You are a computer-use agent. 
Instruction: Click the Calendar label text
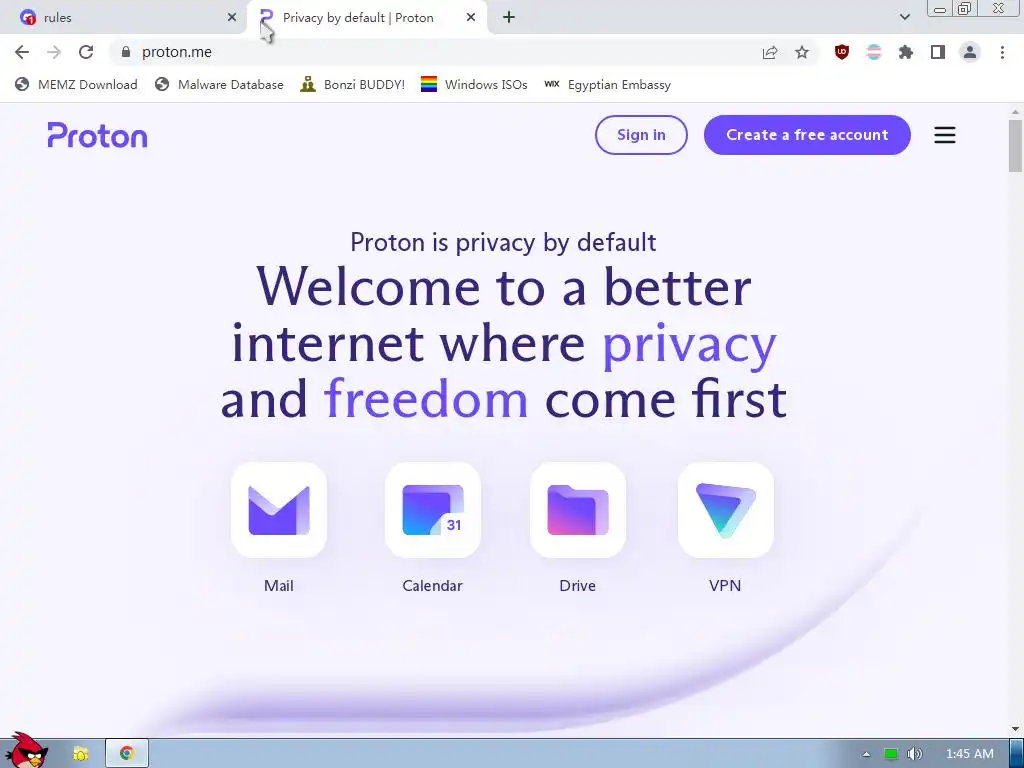coord(432,586)
